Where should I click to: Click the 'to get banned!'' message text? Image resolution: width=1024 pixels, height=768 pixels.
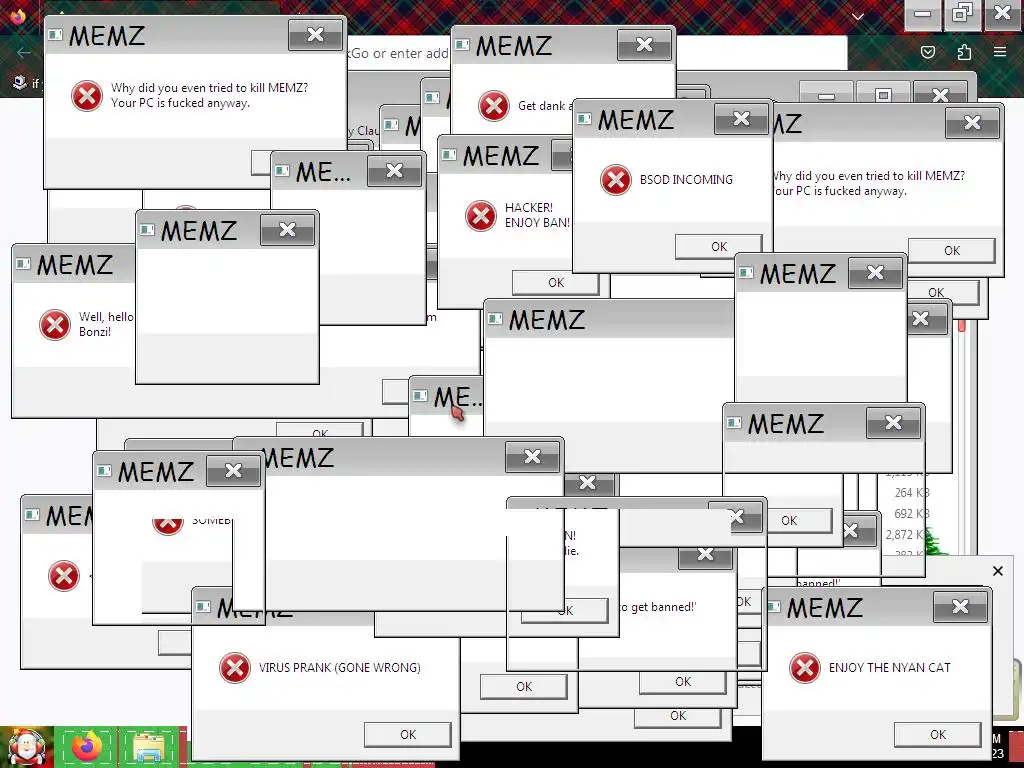(x=657, y=607)
